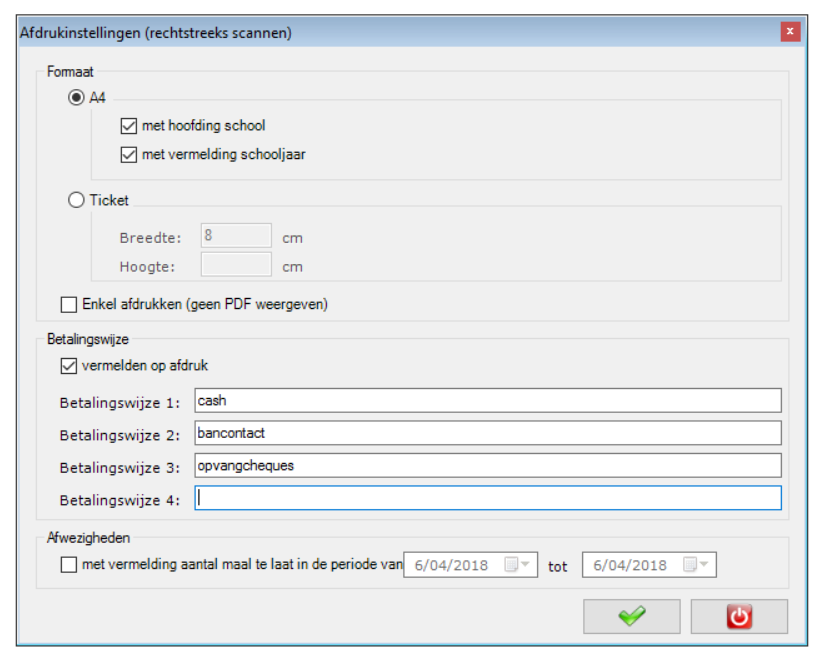Click the Betalingswijze 3 field containing opvangcheques

pyautogui.click(x=487, y=466)
